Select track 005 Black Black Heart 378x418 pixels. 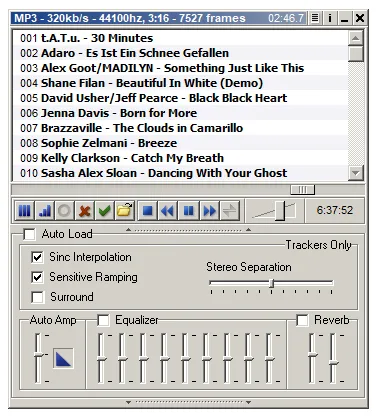[180, 98]
